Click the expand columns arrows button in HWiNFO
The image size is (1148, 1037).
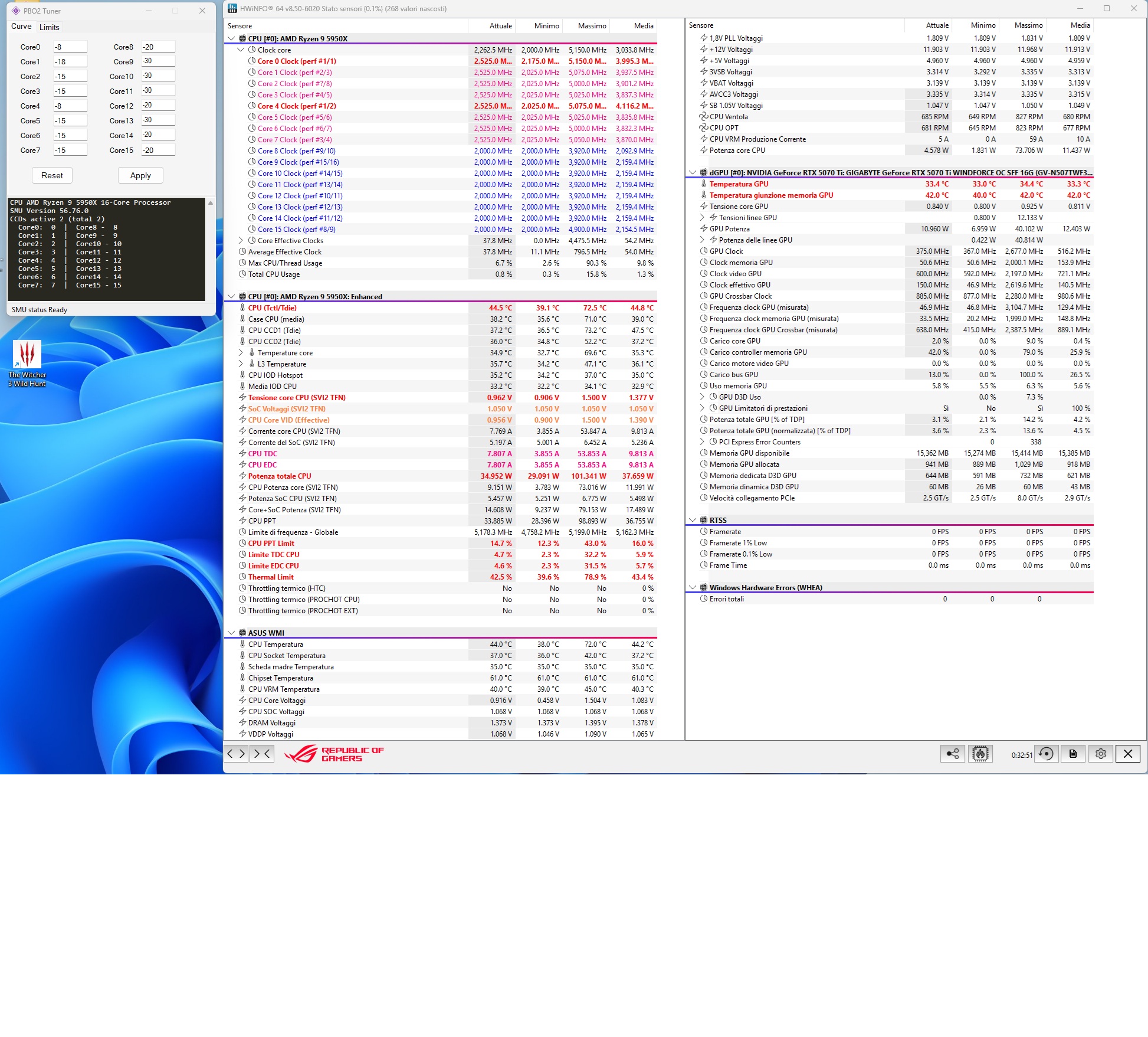(x=237, y=753)
